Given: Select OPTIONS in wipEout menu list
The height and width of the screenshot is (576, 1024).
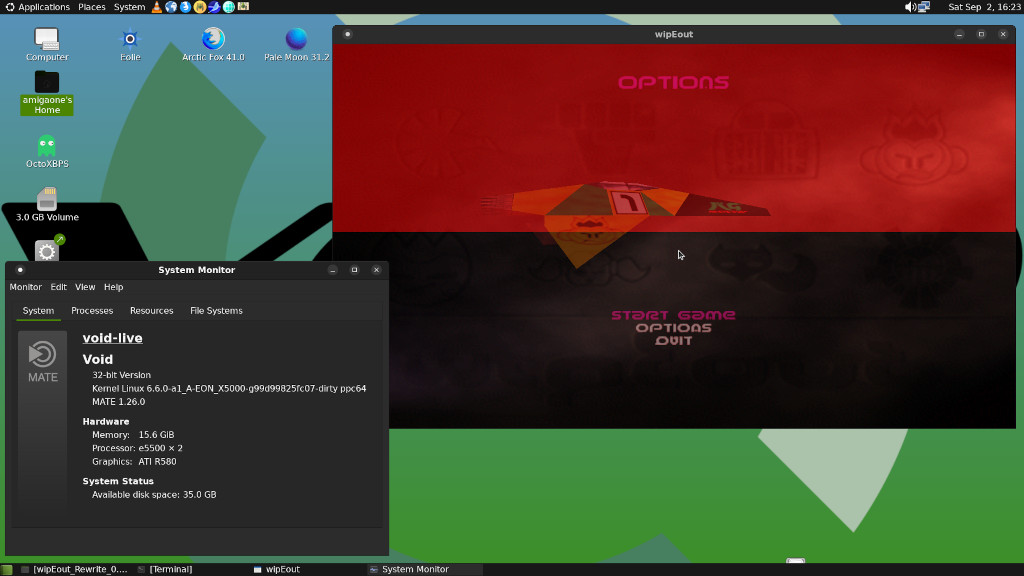Looking at the screenshot, I should (673, 328).
